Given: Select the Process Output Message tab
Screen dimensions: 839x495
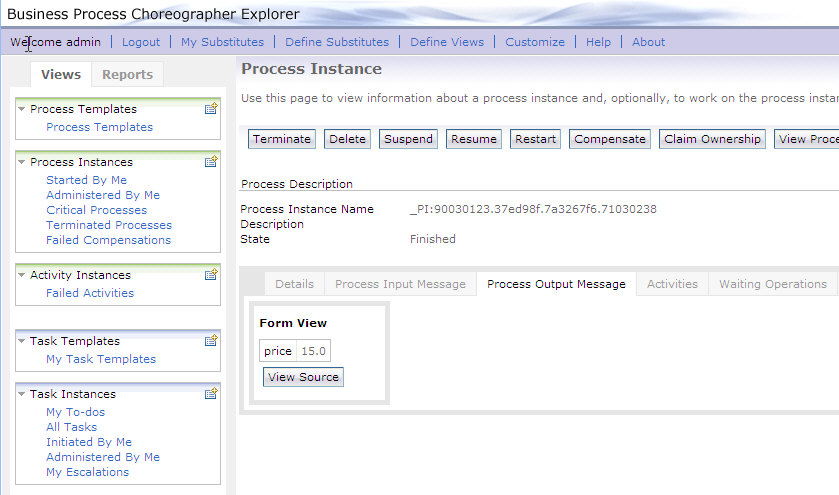Looking at the screenshot, I should click(556, 284).
